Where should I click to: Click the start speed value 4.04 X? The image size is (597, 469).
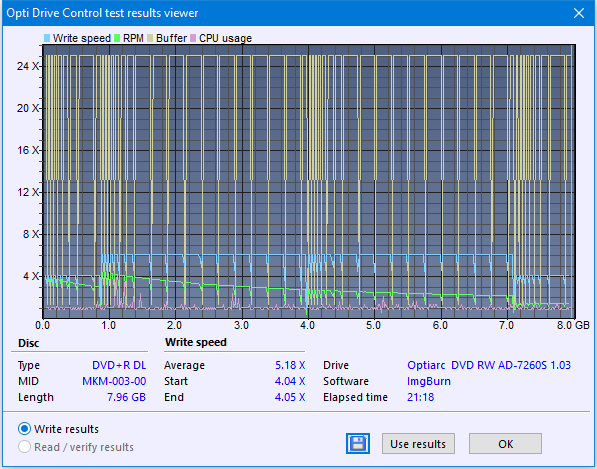tap(290, 381)
